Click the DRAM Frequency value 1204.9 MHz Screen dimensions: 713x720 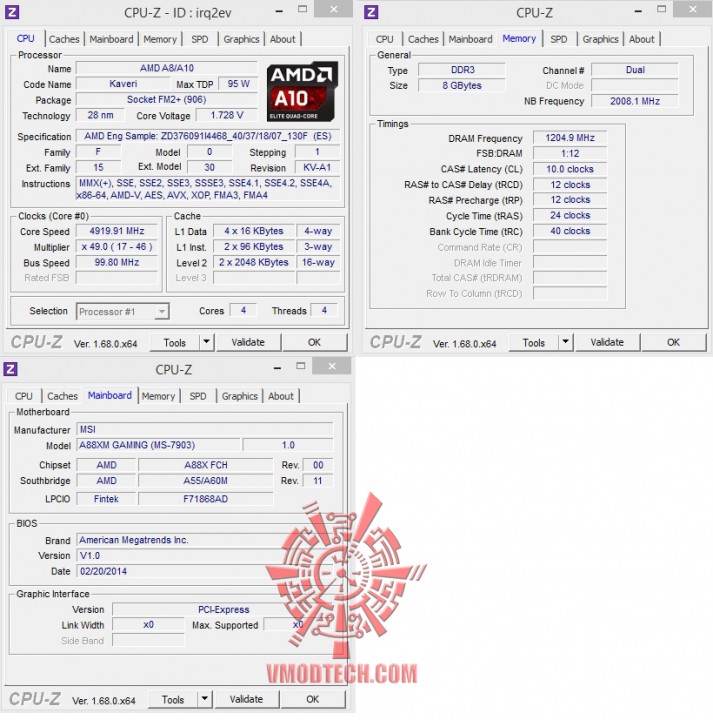coord(570,138)
